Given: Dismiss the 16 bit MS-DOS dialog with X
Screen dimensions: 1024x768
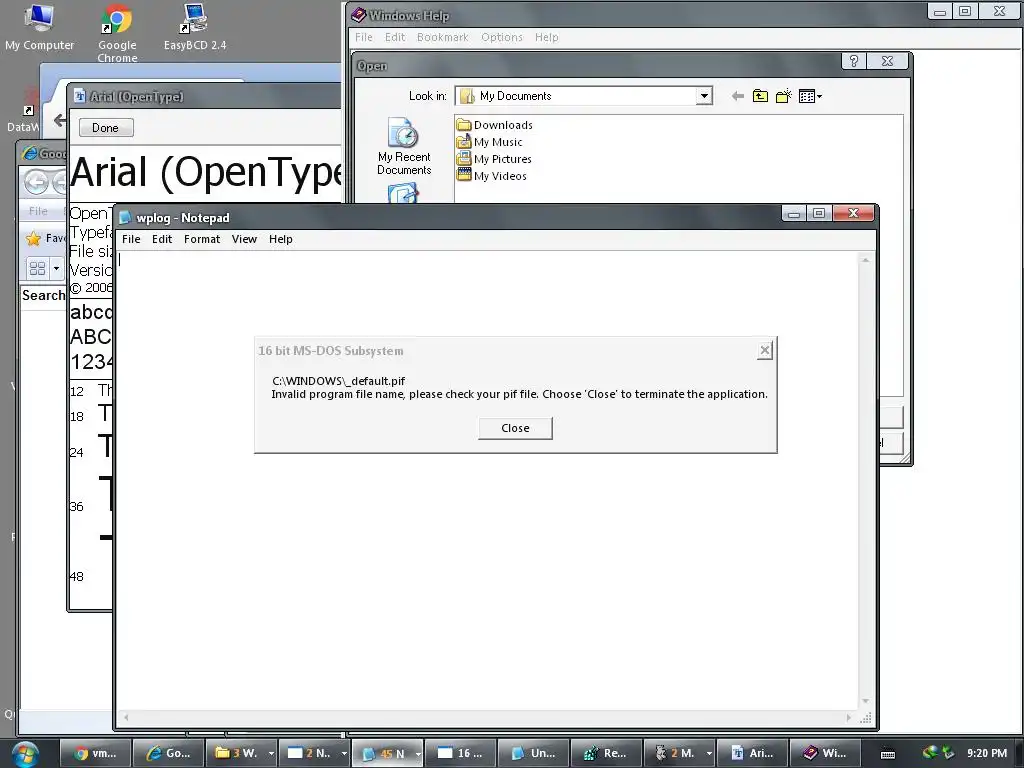Looking at the screenshot, I should (x=765, y=351).
